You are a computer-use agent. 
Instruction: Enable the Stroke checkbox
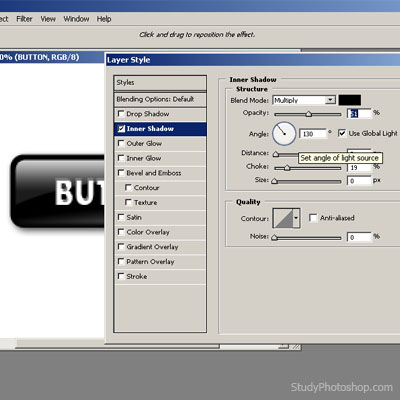click(121, 276)
